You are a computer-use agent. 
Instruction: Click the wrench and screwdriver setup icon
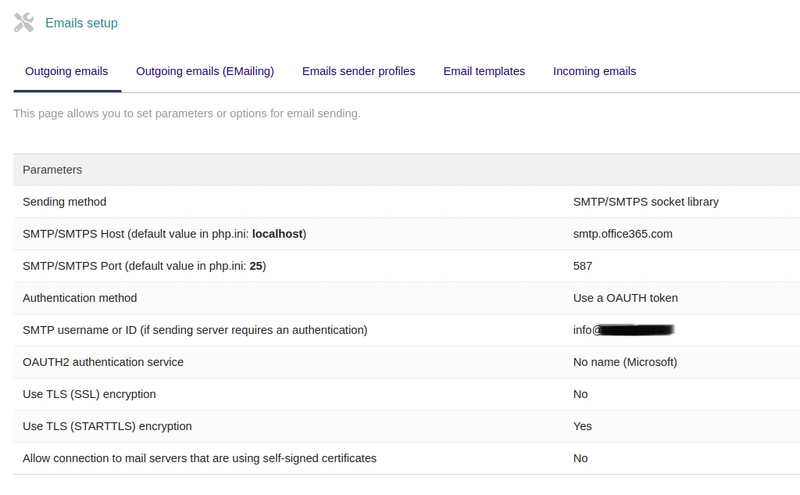click(x=24, y=22)
